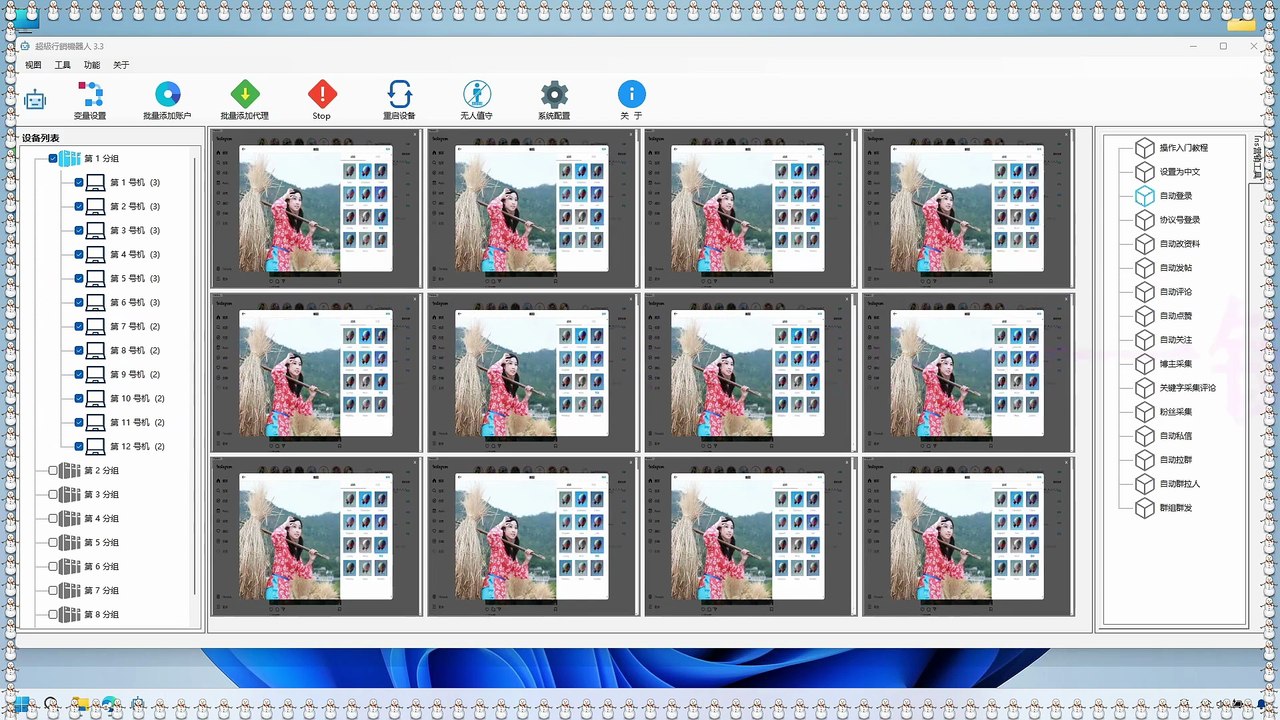The height and width of the screenshot is (720, 1280).
Task: Open the Windows Start button
Action: click(x=21, y=702)
